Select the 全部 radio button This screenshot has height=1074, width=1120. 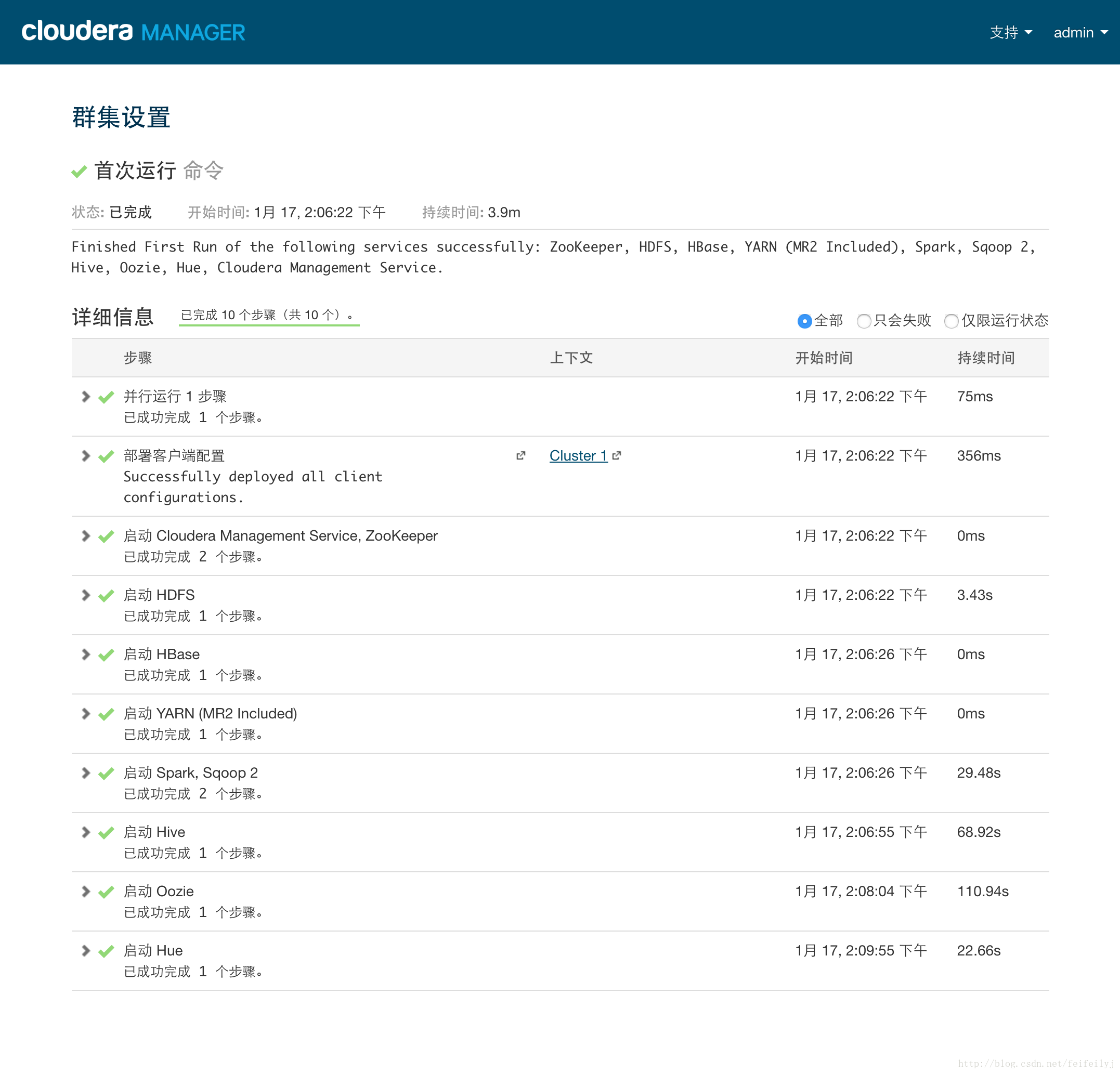[x=804, y=321]
